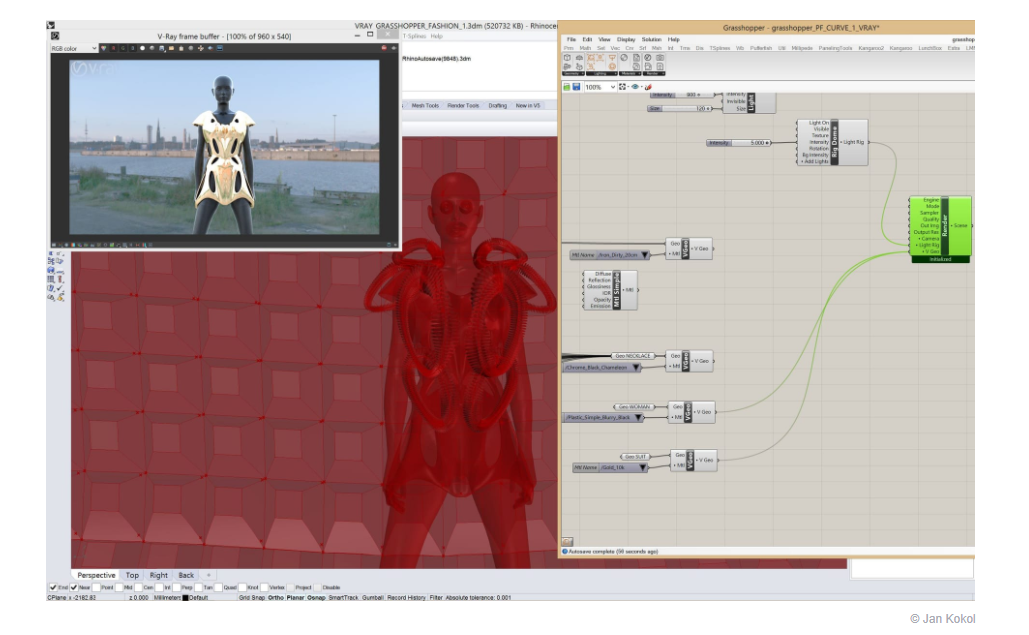Screen dimensions: 1029x635
Task: Open Iron_Dirty_20cm material name dropdown
Action: pos(644,255)
